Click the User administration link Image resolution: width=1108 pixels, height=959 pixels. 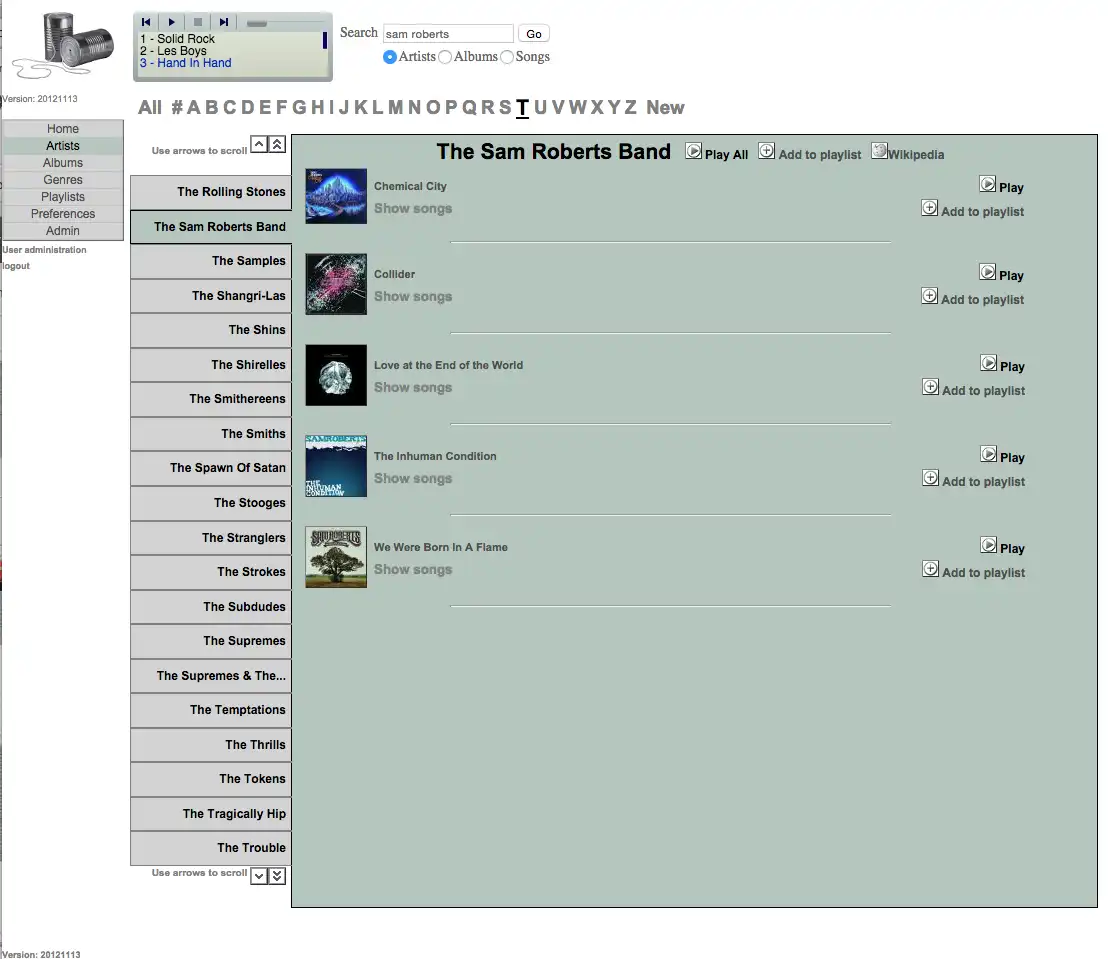(x=45, y=249)
